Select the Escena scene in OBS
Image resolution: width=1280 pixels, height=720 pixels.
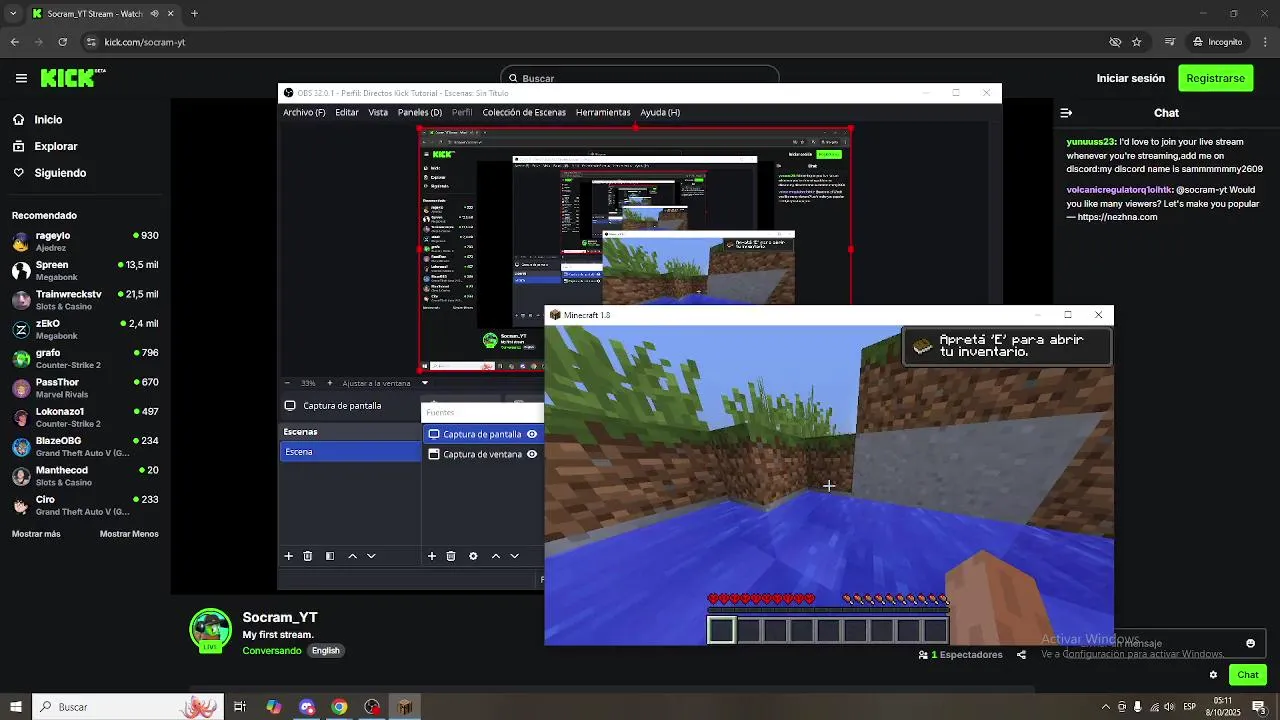coord(350,452)
